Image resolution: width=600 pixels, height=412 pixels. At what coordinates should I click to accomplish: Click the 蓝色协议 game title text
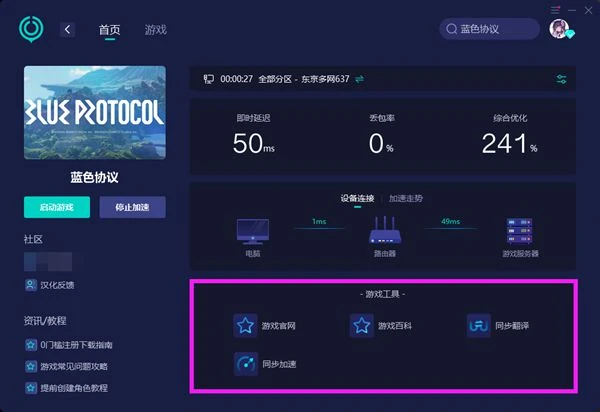[x=95, y=178]
